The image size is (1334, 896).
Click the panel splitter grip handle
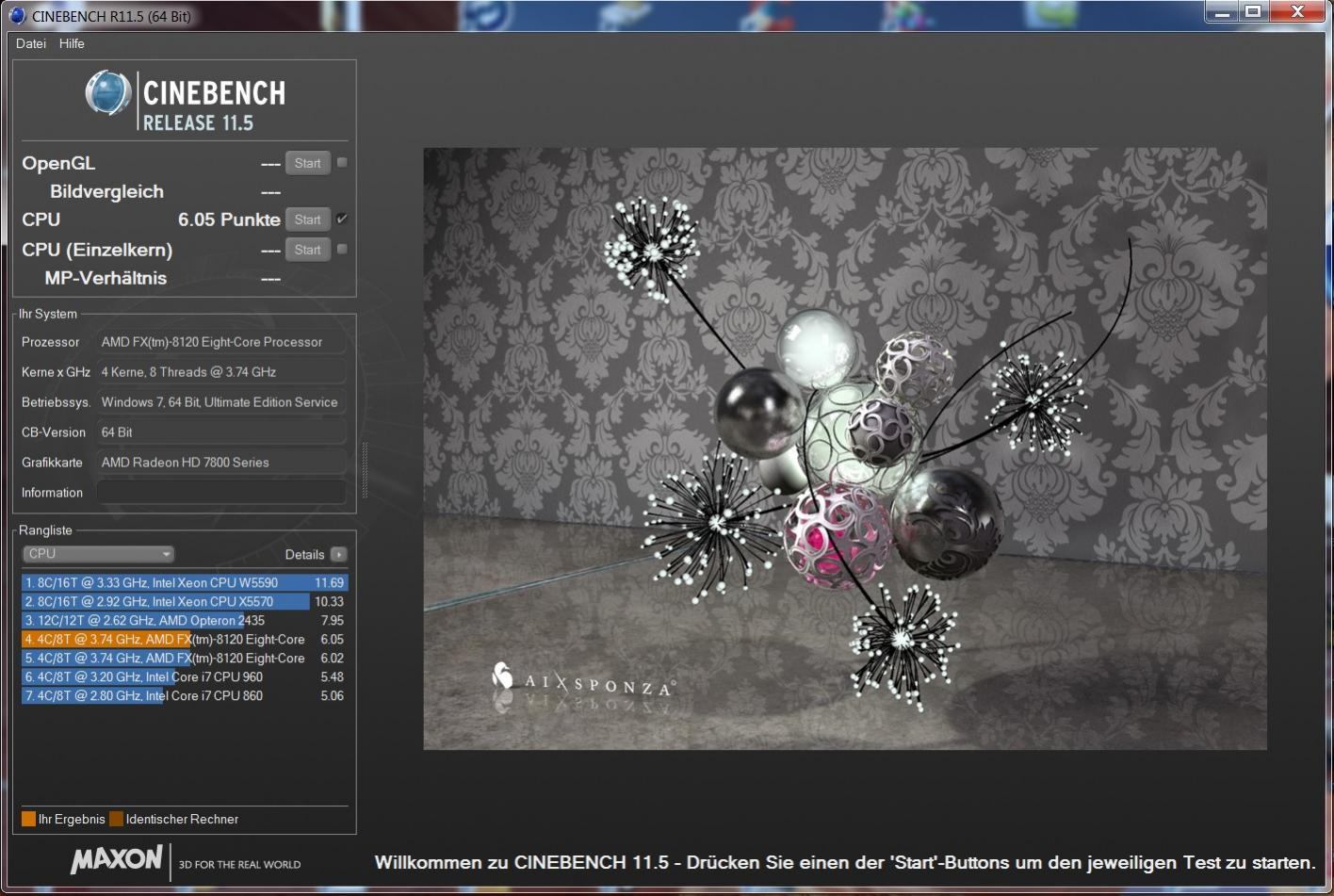point(365,471)
